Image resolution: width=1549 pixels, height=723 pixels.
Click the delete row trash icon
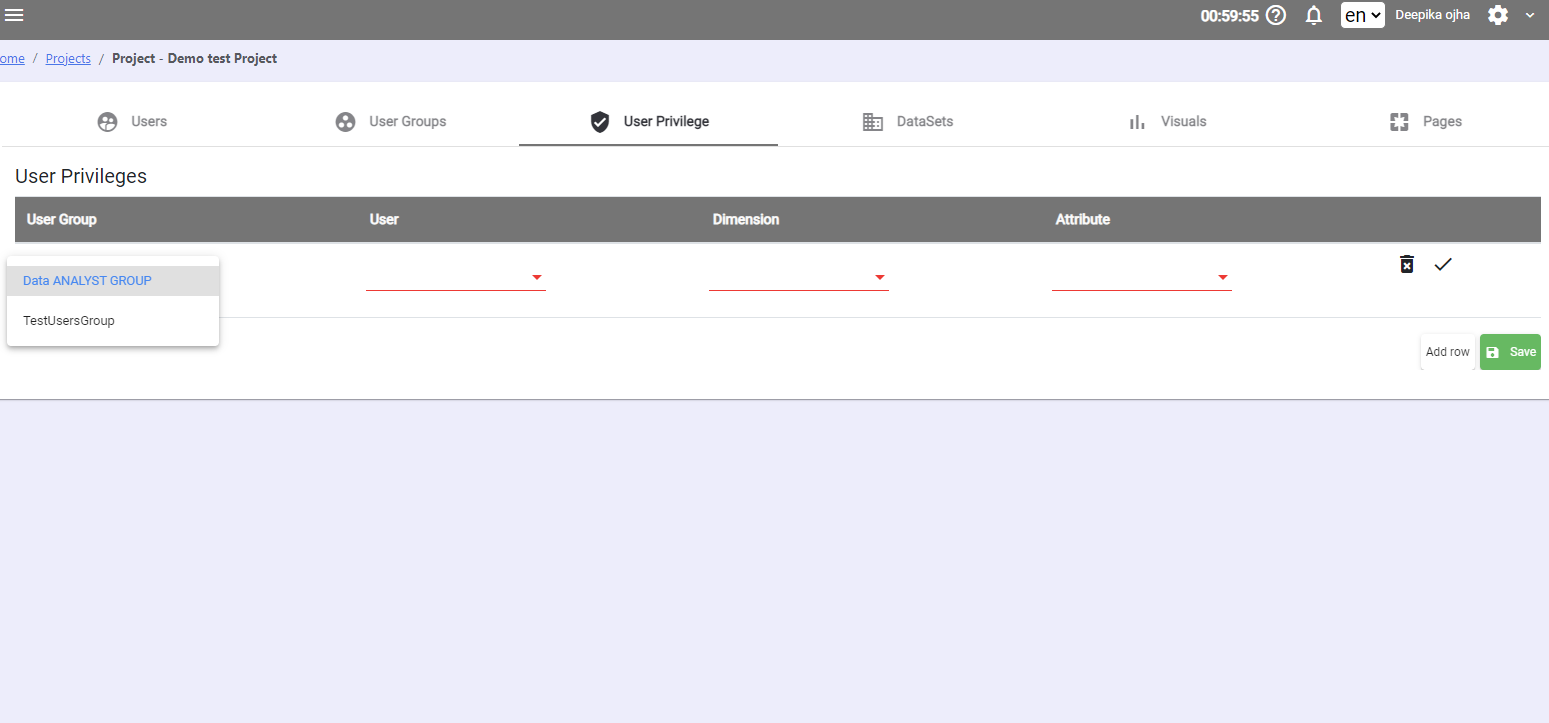[1406, 264]
